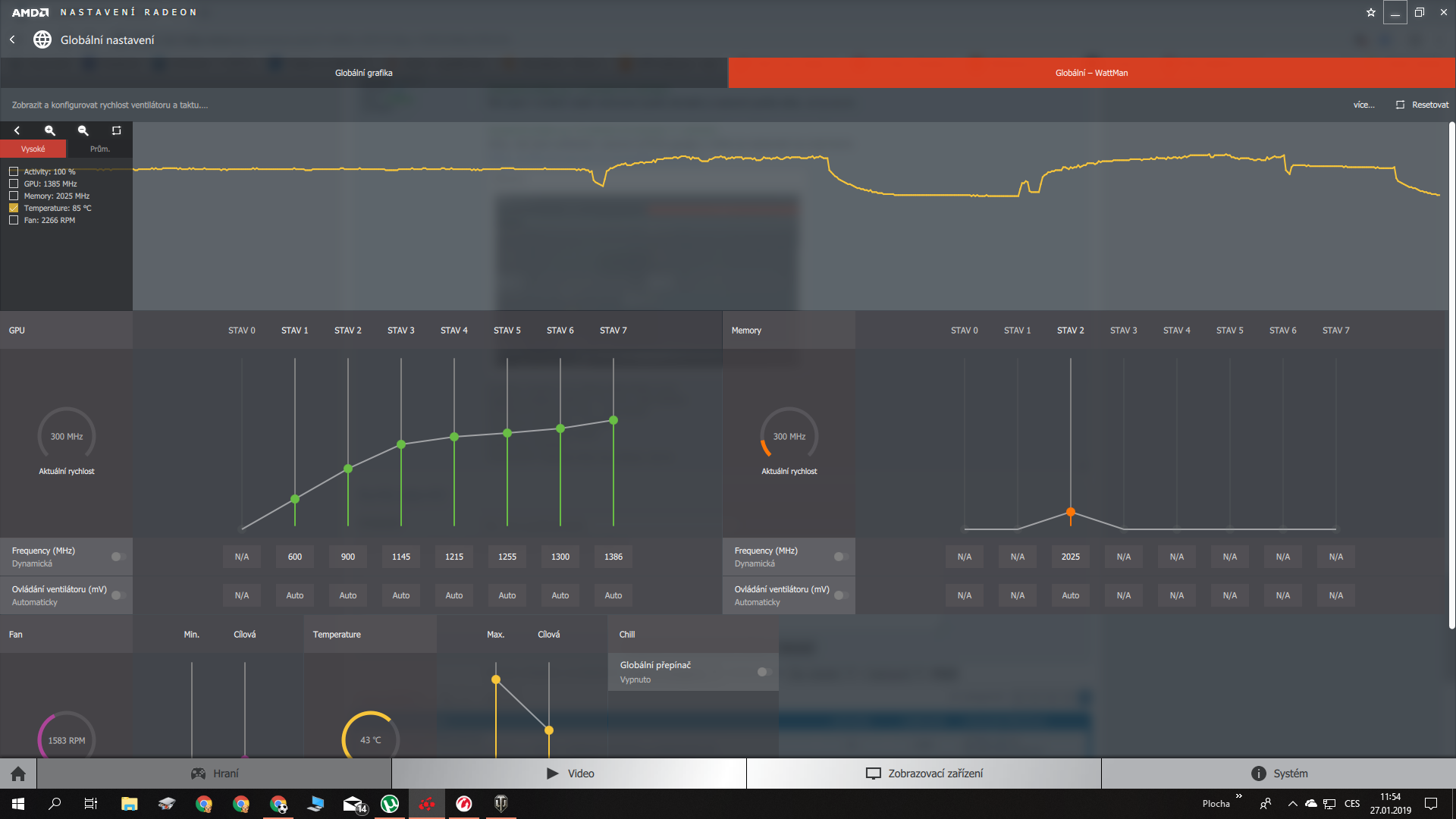This screenshot has height=819, width=1456.
Task: Go back from Globální nastavení
Action: click(x=12, y=39)
